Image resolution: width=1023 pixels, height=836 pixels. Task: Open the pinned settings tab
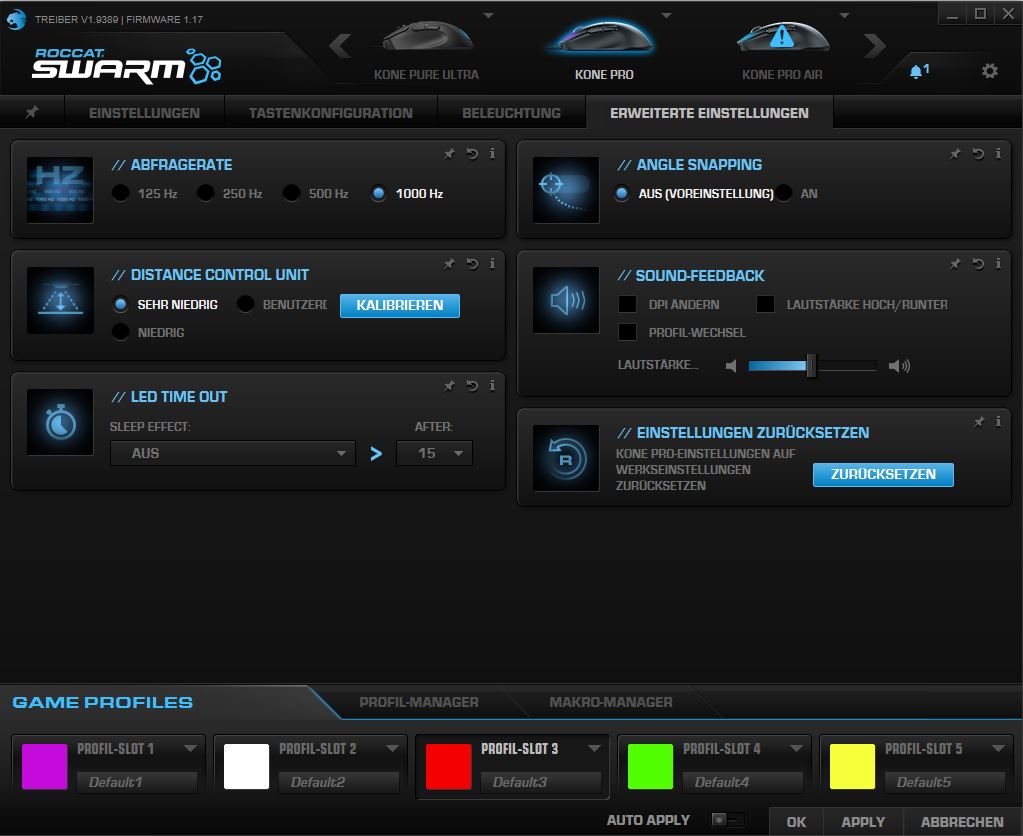pyautogui.click(x=31, y=112)
